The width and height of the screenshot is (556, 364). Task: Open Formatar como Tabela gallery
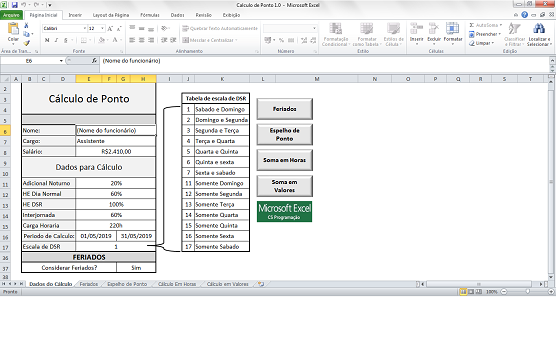click(x=367, y=34)
